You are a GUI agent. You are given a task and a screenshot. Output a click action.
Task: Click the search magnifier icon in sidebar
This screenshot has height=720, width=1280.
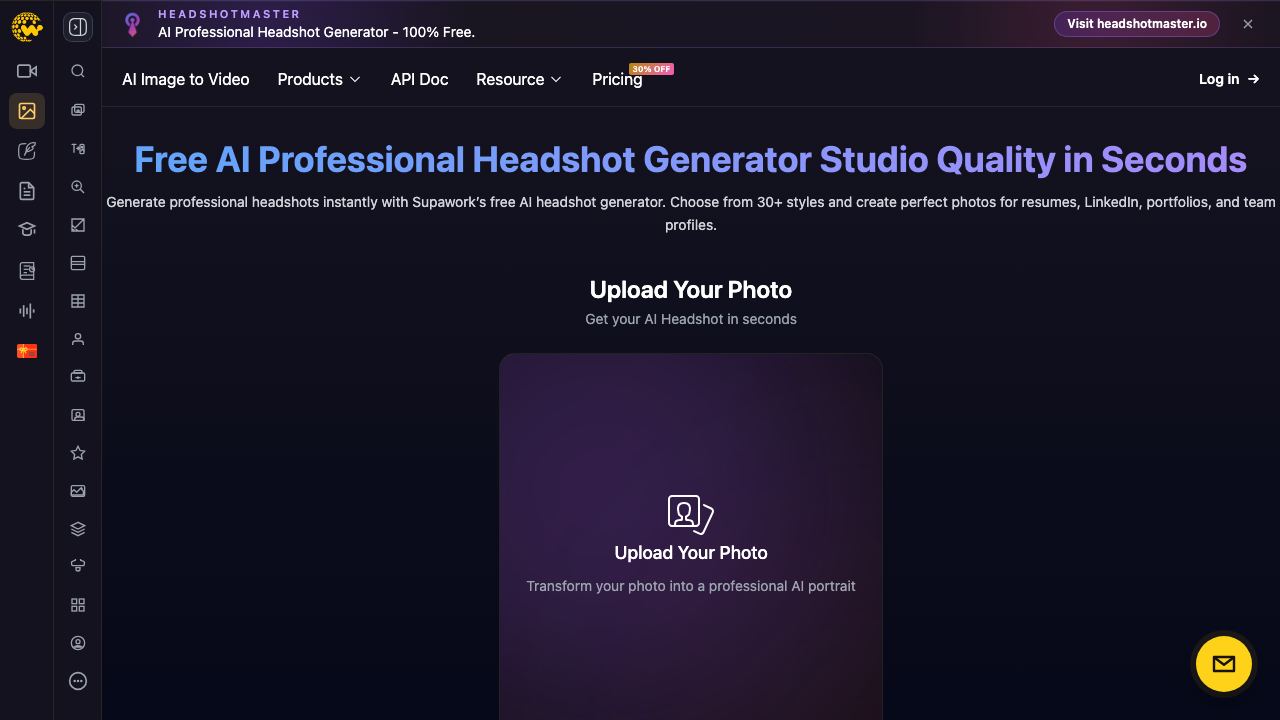[x=78, y=71]
